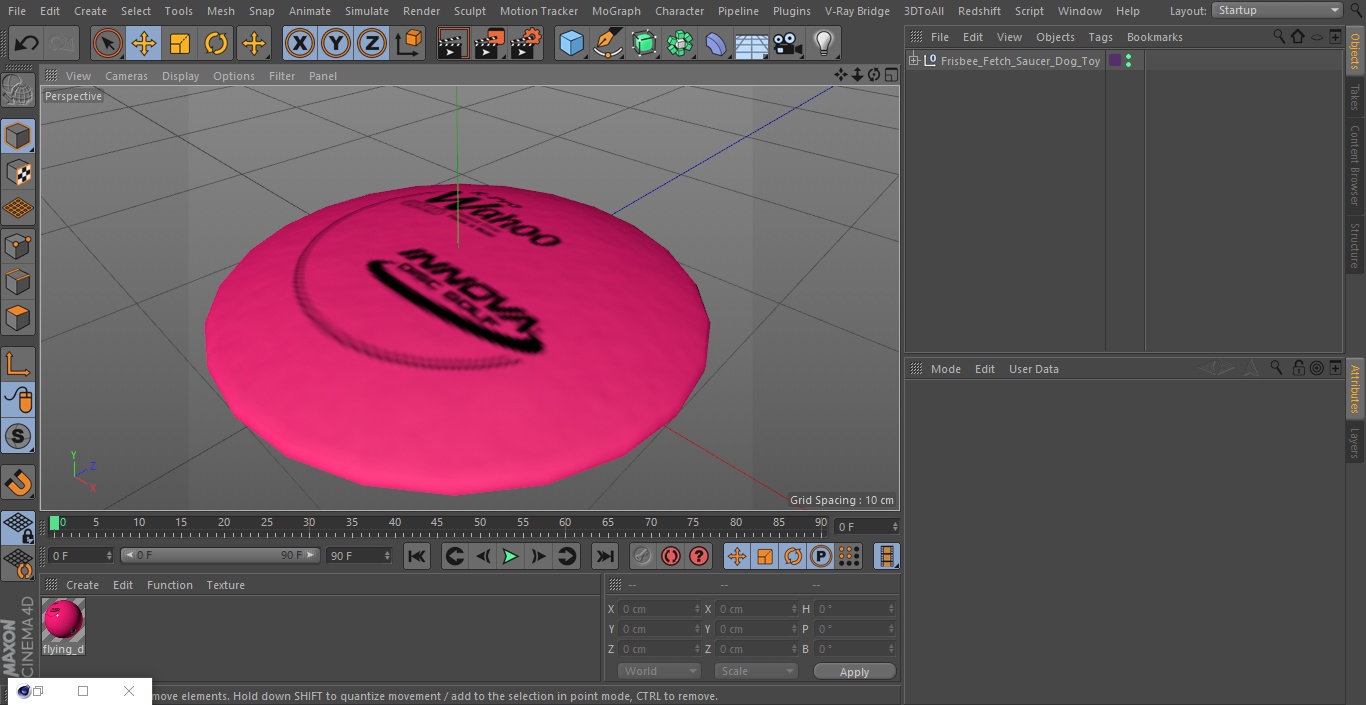This screenshot has width=1366, height=705.
Task: Click the Undo arrow icon
Action: [x=26, y=44]
